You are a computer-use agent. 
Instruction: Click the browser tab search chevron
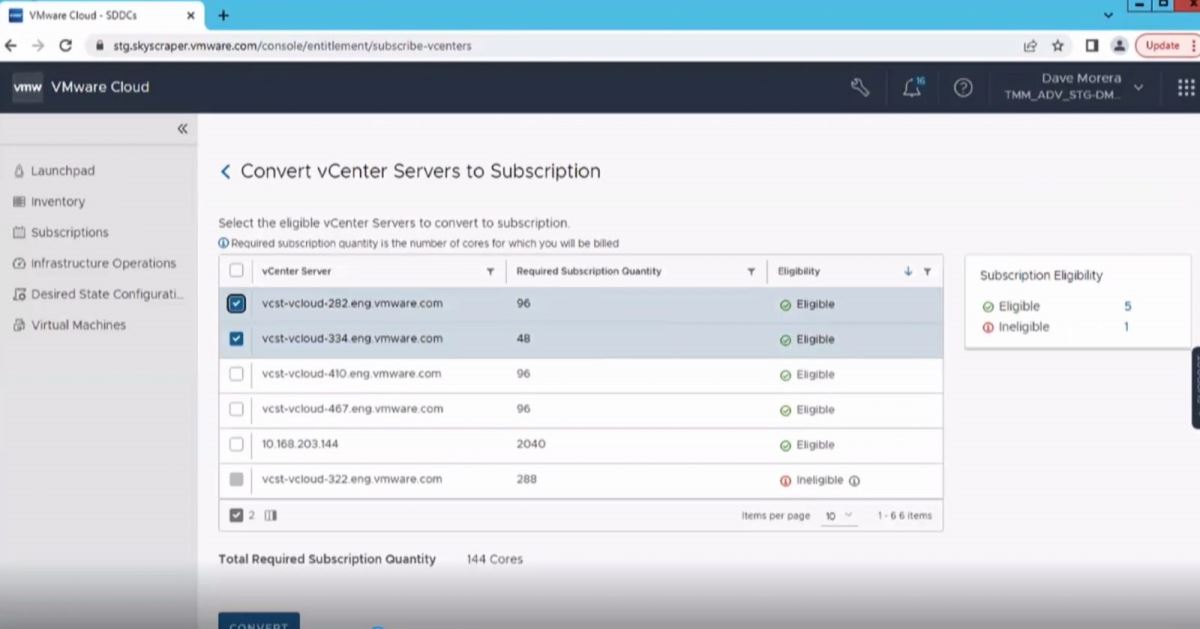[x=1108, y=15]
